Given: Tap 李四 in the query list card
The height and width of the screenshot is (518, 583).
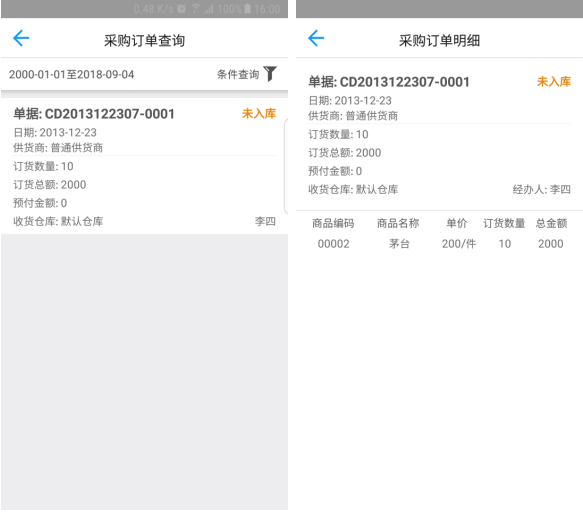Looking at the screenshot, I should [265, 221].
